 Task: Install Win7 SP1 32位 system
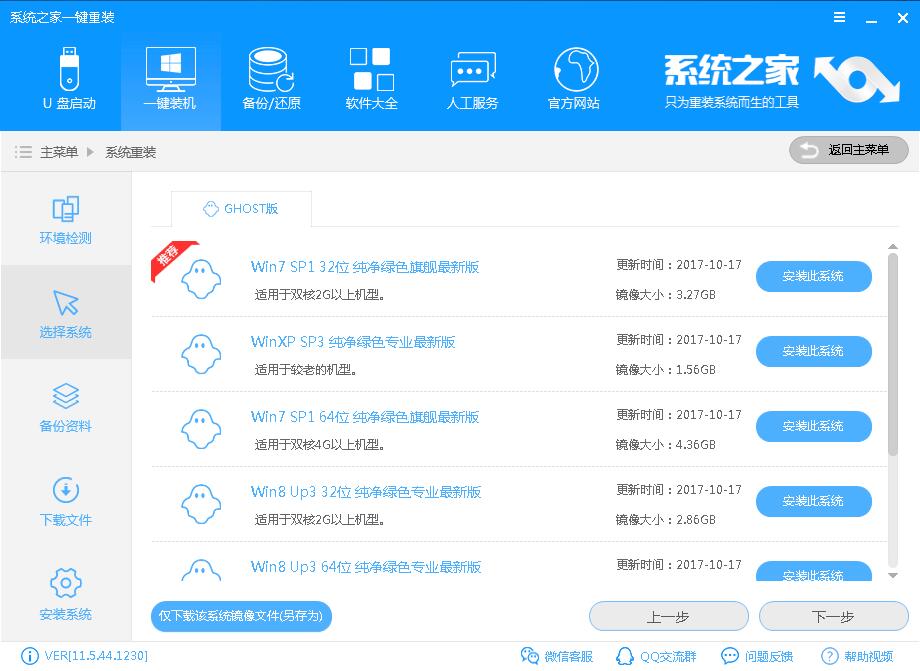click(x=813, y=277)
